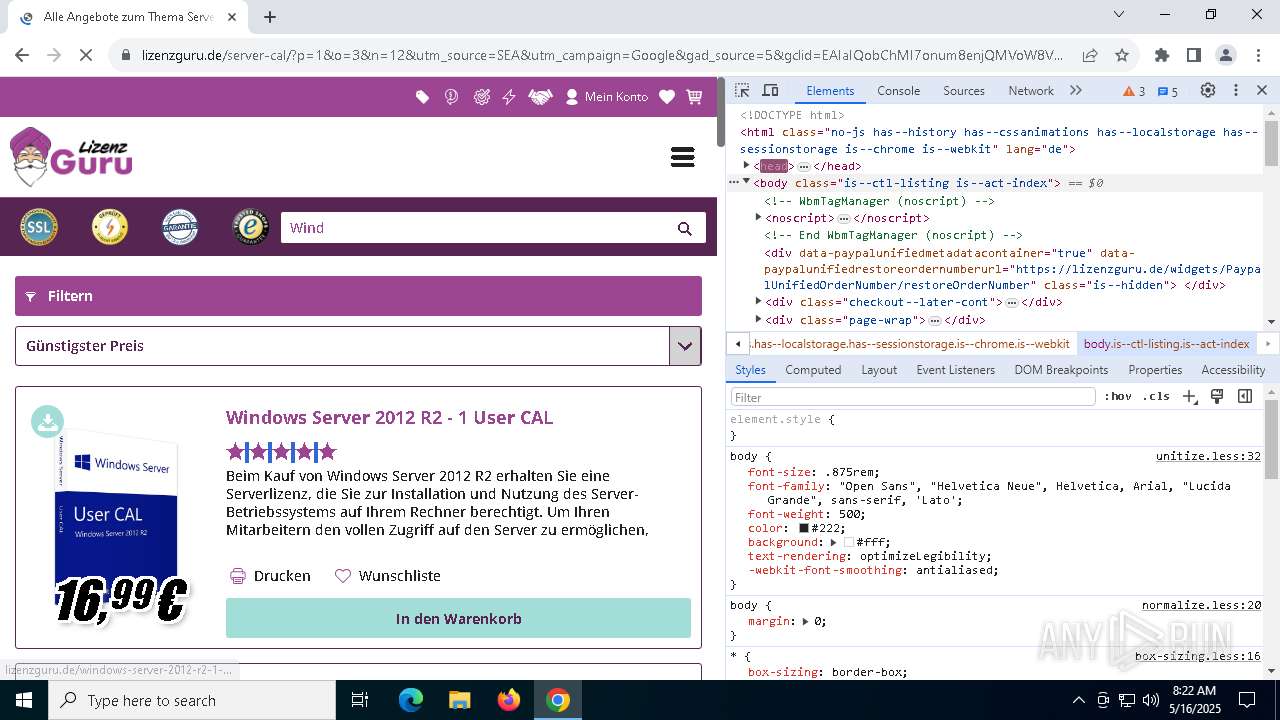The width and height of the screenshot is (1280, 720).
Task: Click the Lizenz Guru logo
Action: 71,157
